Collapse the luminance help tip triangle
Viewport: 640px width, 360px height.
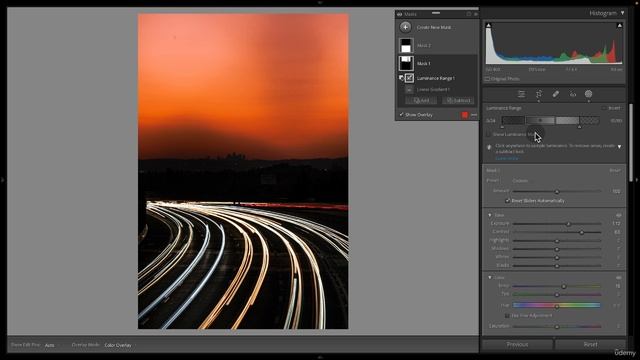(x=620, y=146)
